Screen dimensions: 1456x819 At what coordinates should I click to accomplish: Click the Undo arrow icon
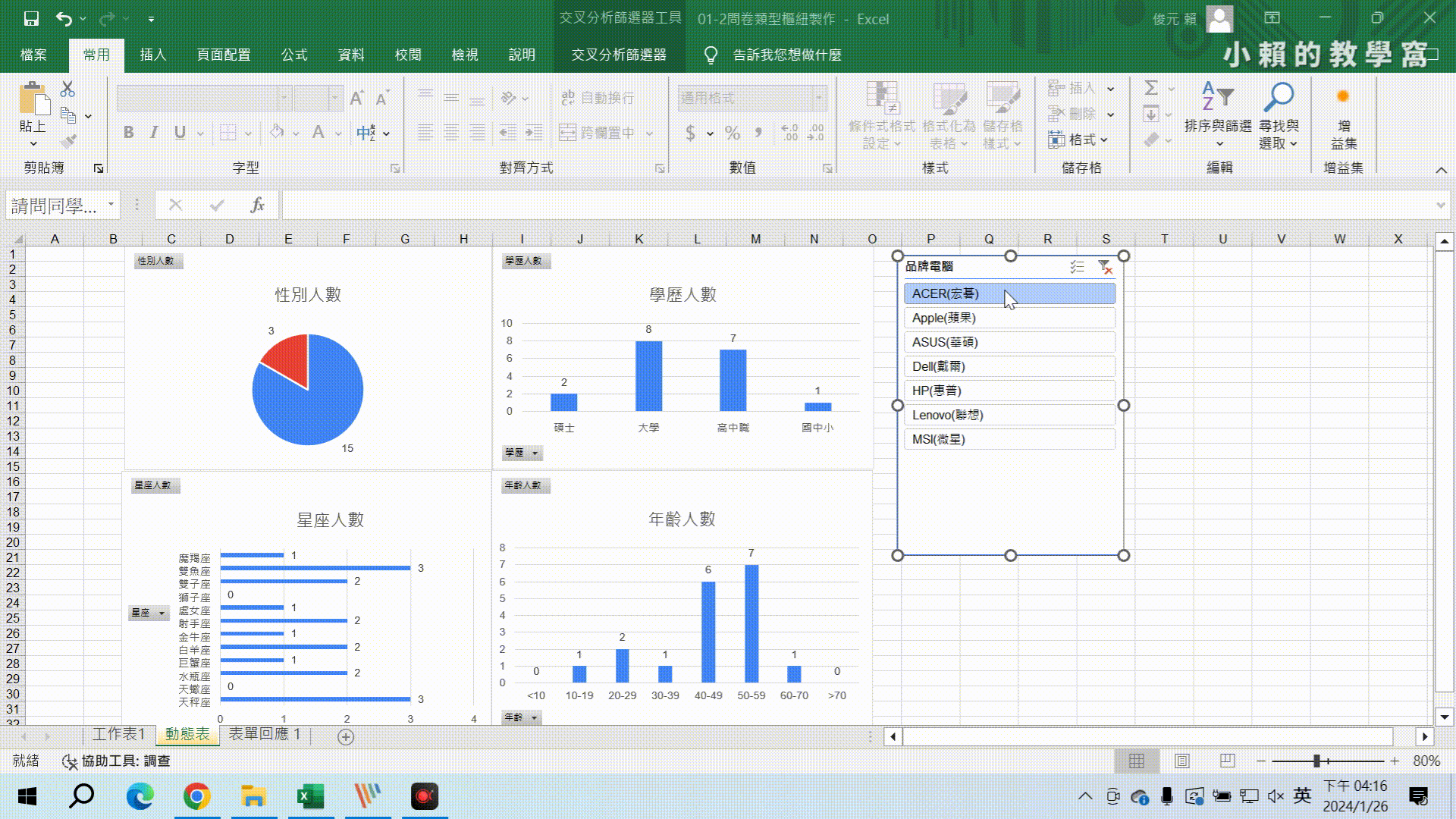point(64,19)
